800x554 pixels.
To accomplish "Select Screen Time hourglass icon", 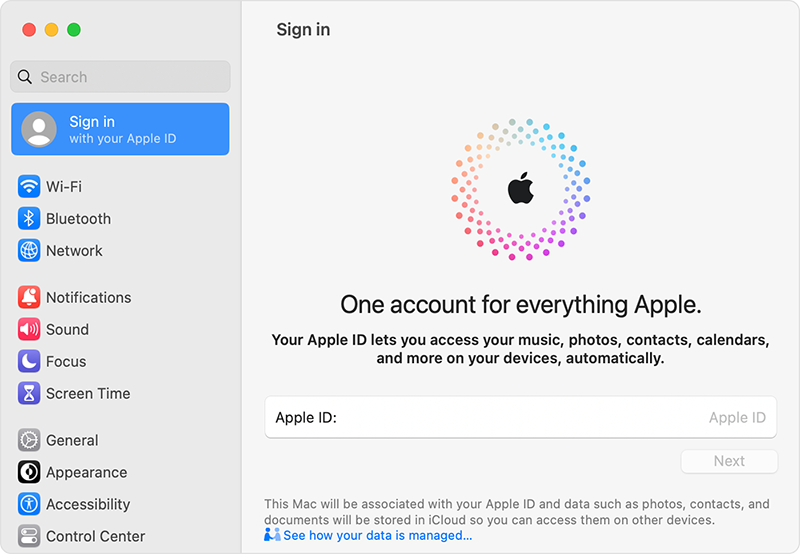I will coord(29,393).
